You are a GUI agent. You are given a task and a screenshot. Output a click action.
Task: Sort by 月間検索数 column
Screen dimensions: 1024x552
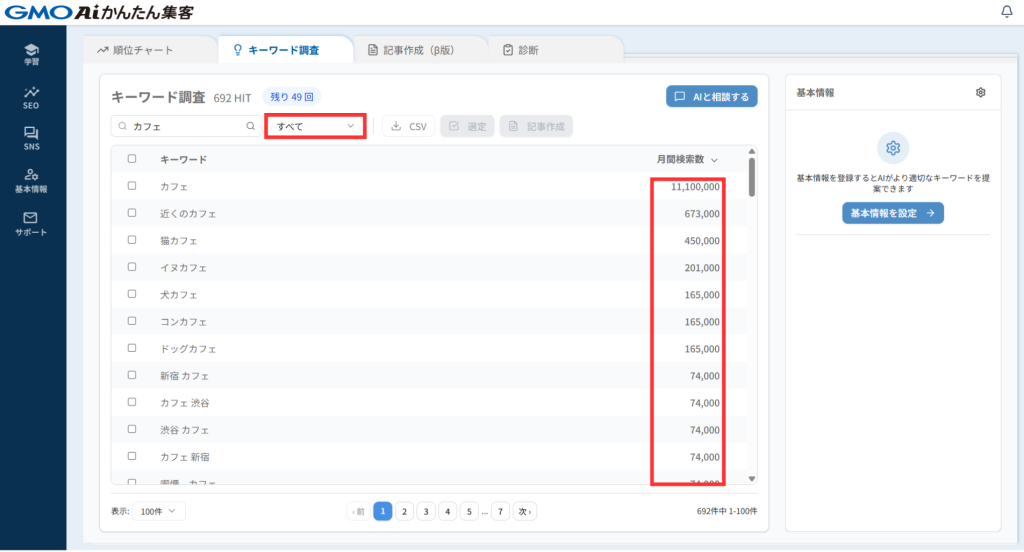pyautogui.click(x=687, y=159)
